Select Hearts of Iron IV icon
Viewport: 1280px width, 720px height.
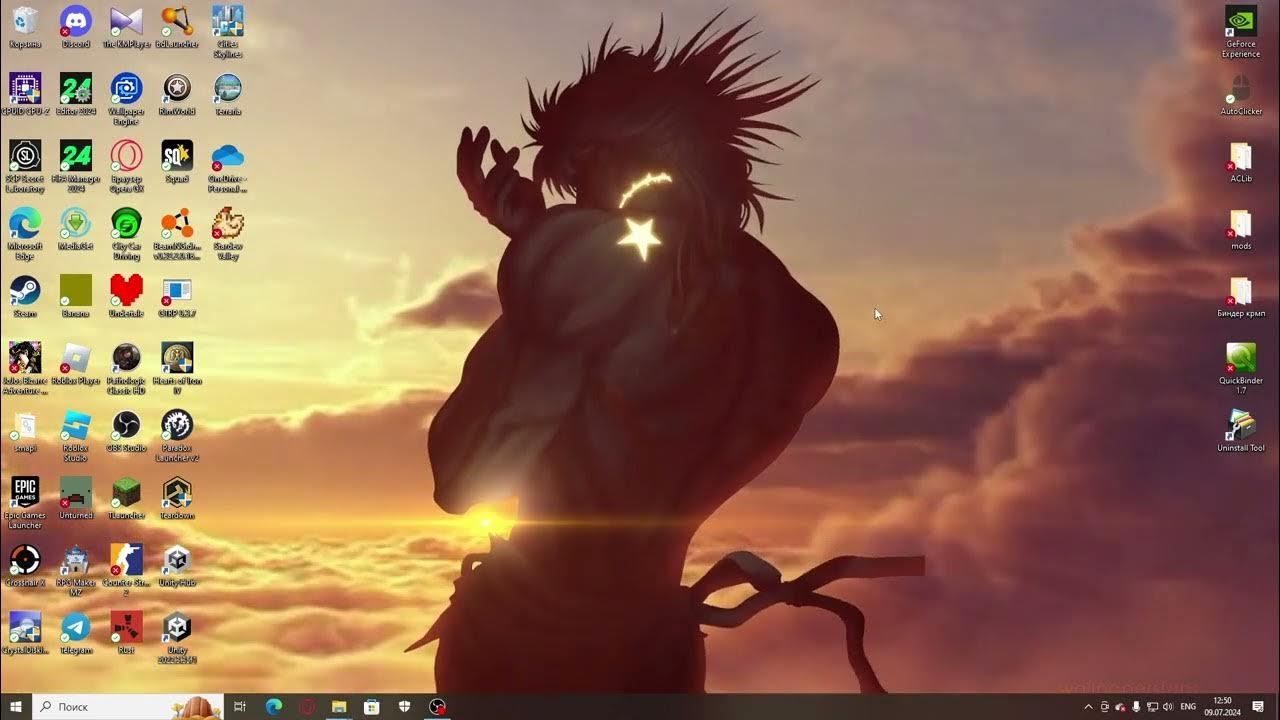177,368
